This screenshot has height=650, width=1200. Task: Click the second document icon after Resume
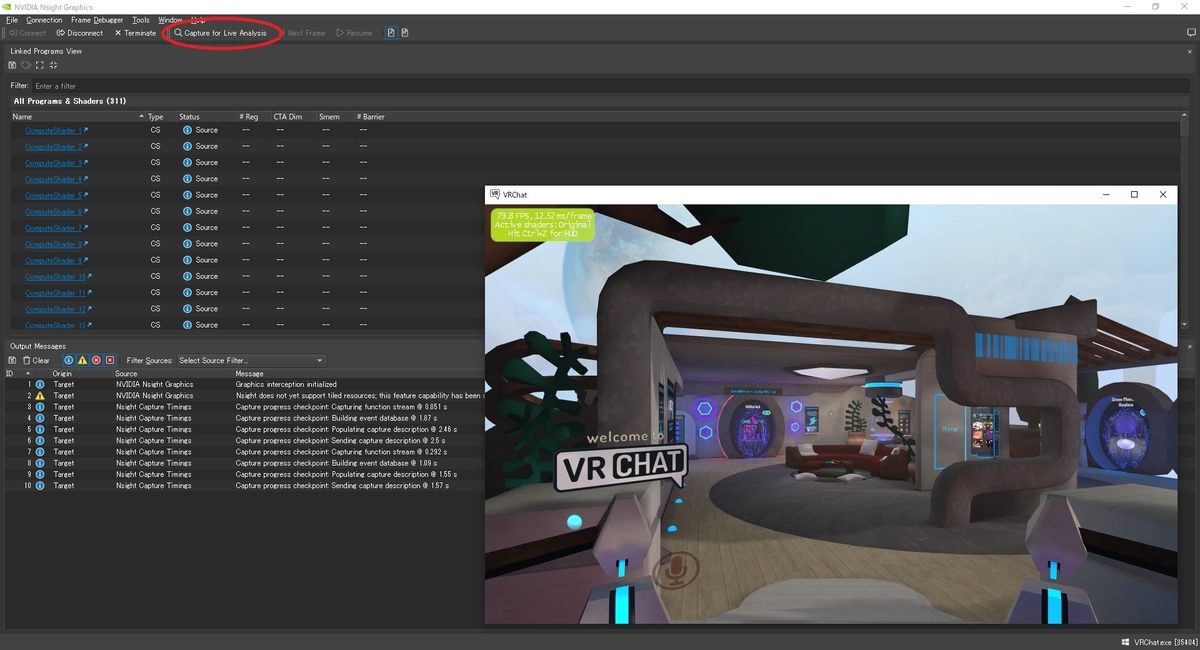pos(404,33)
